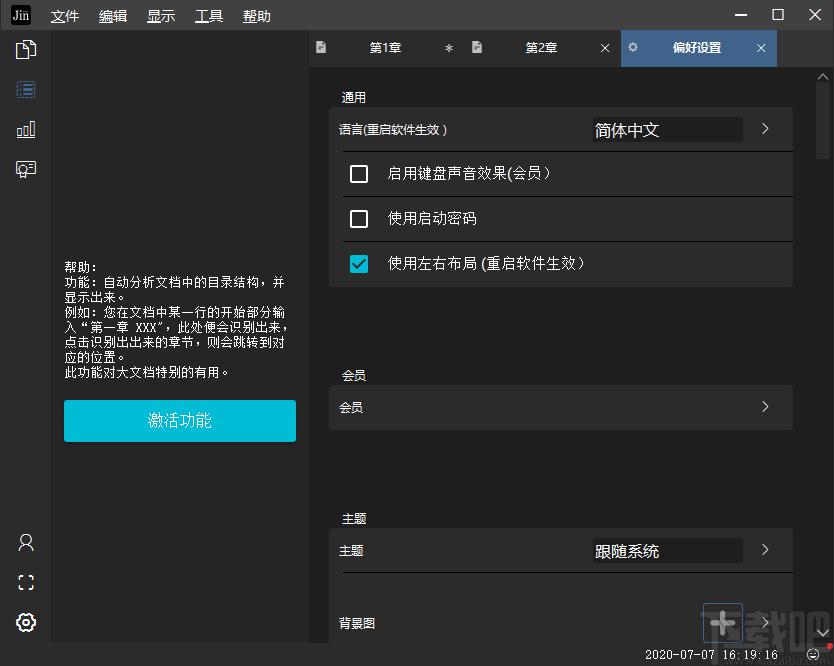Enable 使用启动密码 checkbox
This screenshot has width=834, height=666.
[x=359, y=219]
